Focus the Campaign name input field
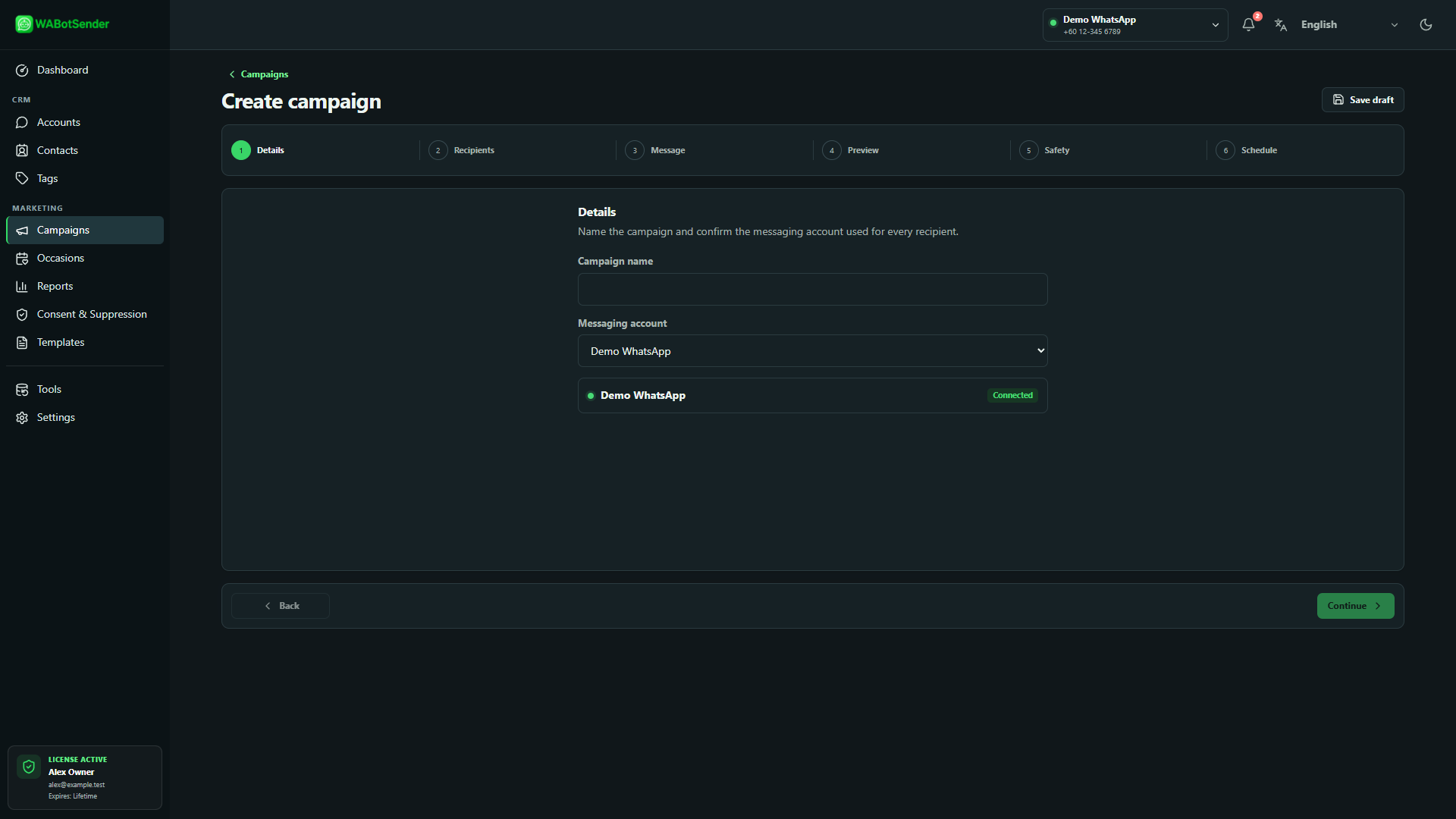1456x819 pixels. coord(813,289)
